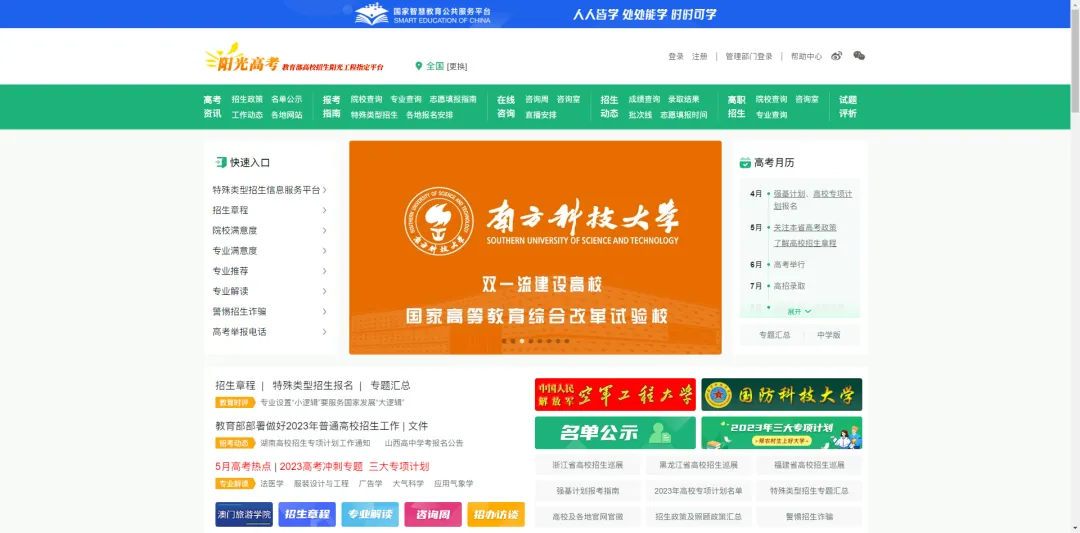Go to 招生政策 in the nav bar

pyautogui.click(x=247, y=99)
